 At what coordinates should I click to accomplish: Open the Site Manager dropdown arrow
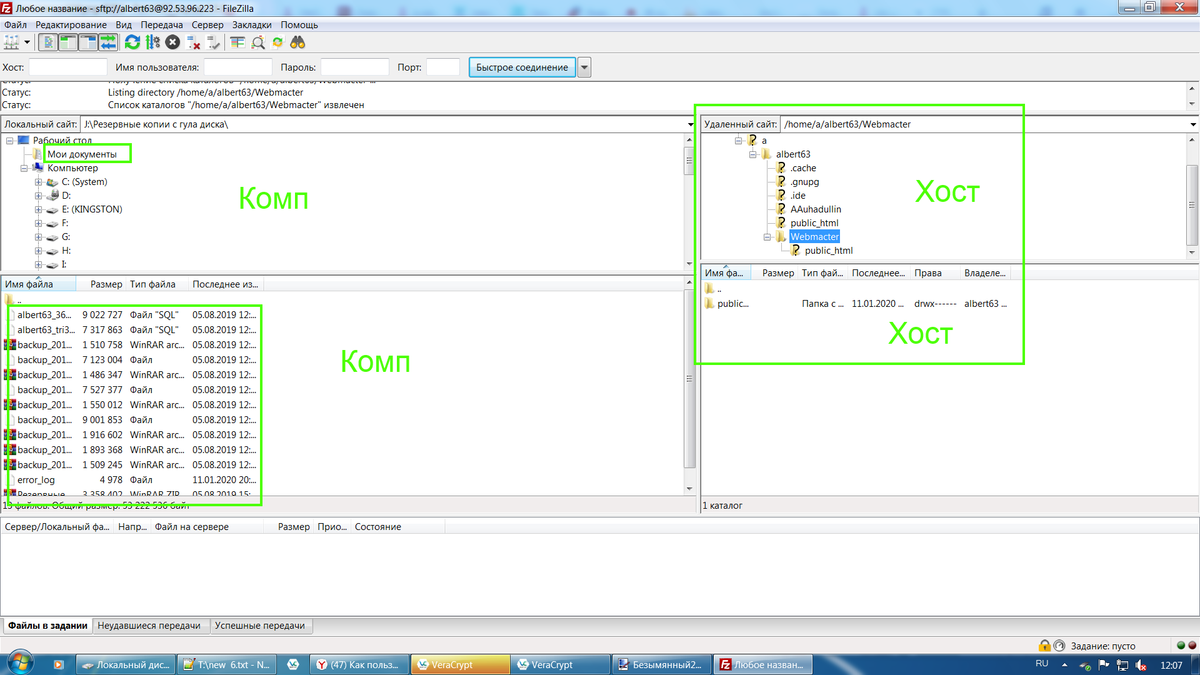27,42
